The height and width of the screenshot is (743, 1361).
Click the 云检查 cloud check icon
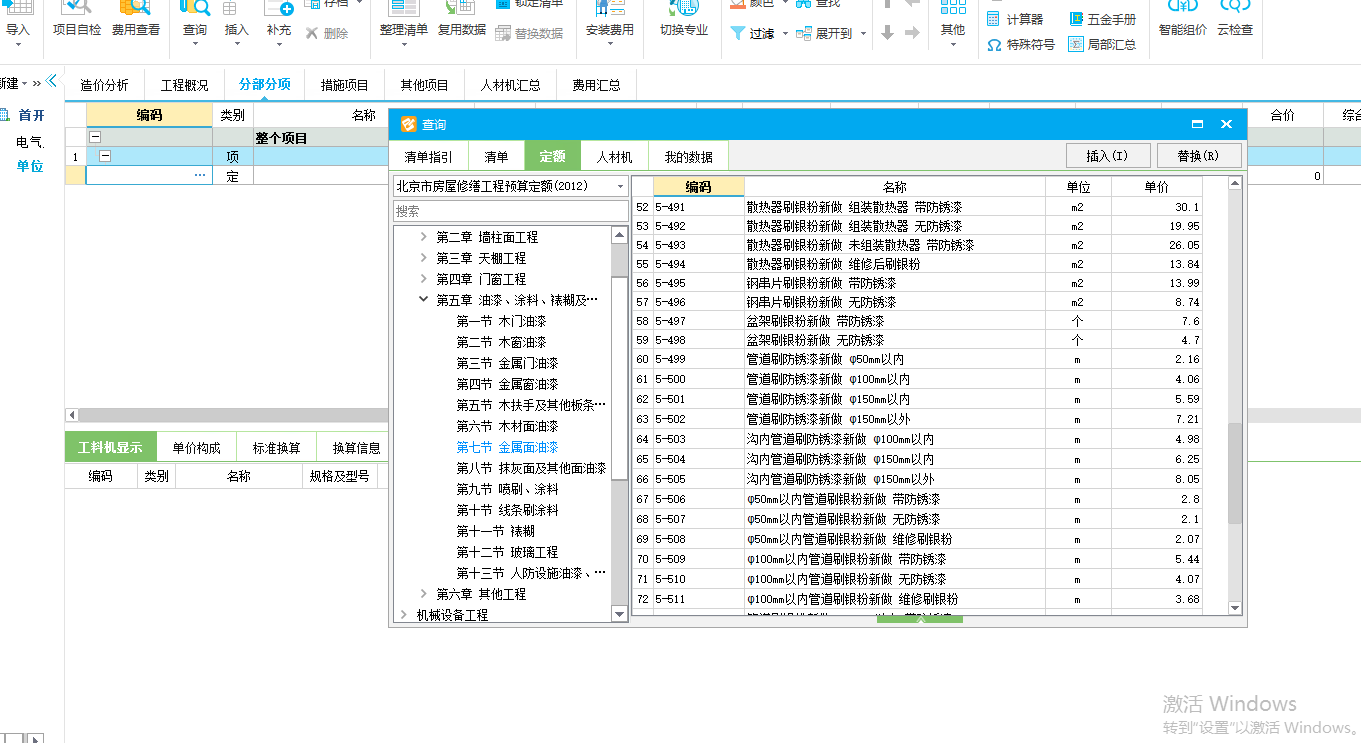click(1235, 8)
